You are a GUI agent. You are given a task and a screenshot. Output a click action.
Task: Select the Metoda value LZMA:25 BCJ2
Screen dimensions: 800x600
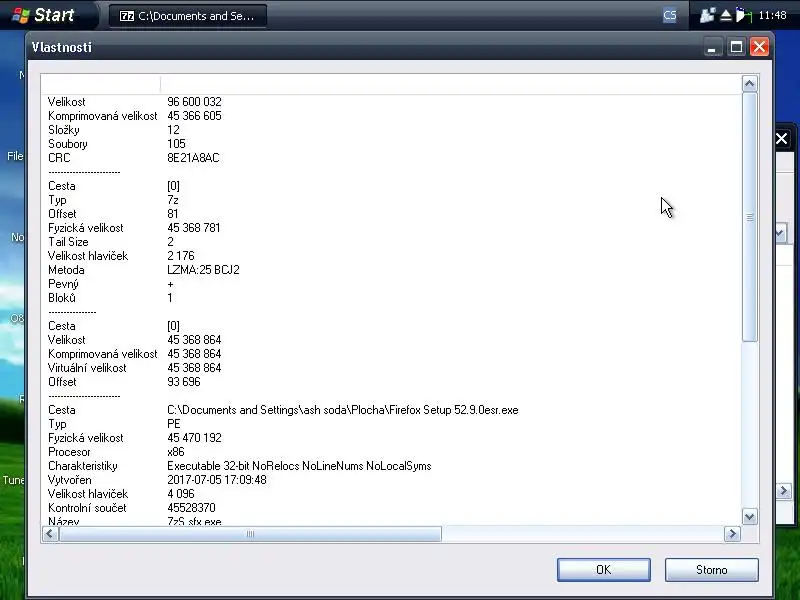pos(203,270)
